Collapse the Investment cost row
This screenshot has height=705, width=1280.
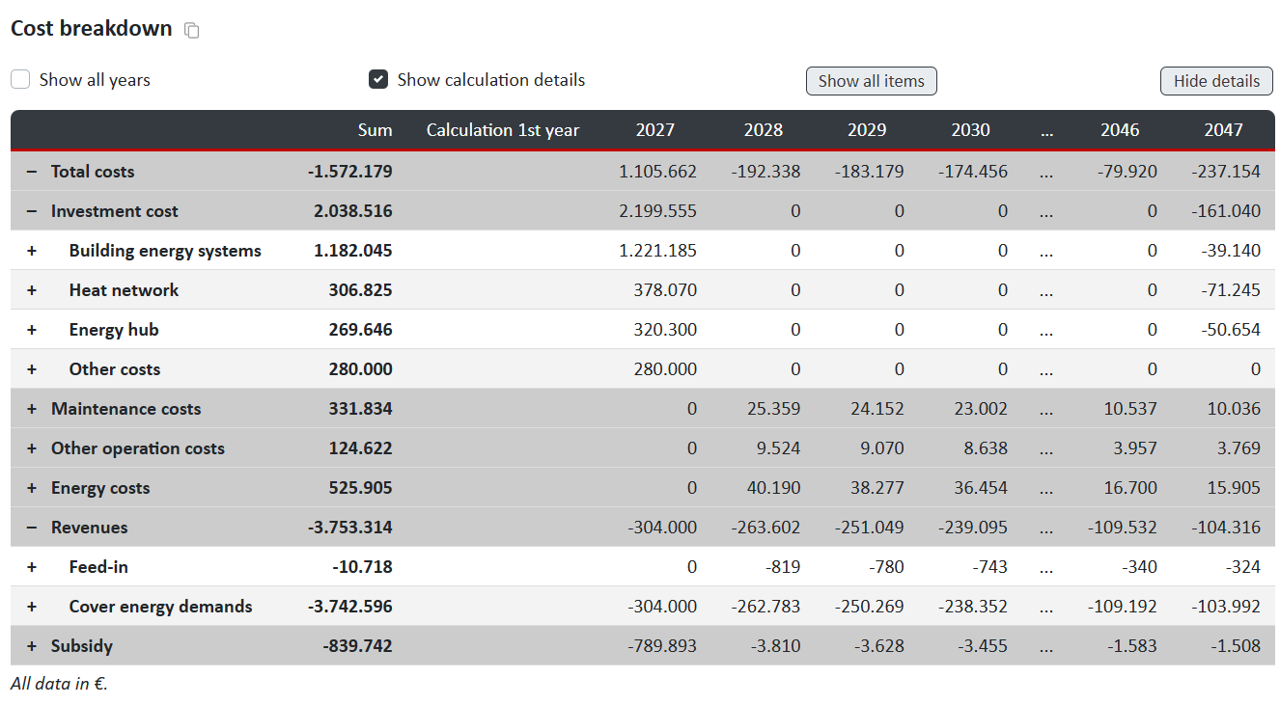pos(31,211)
